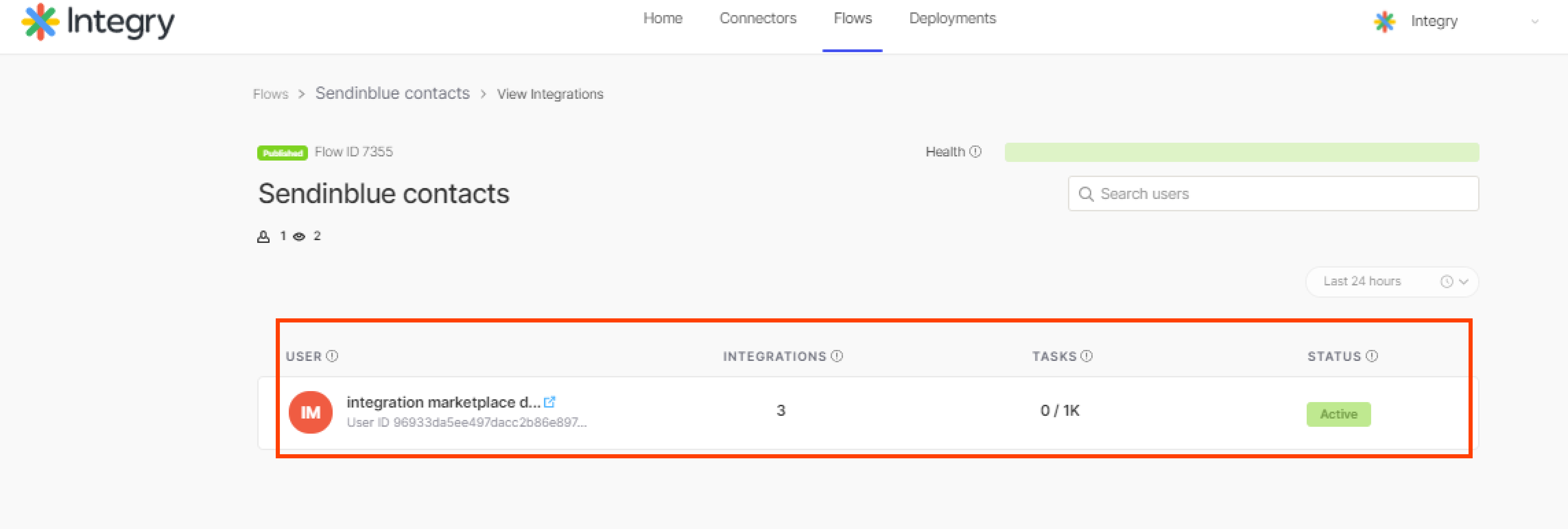The height and width of the screenshot is (529, 1568).
Task: Click the clock icon in time filter
Action: 1446,281
